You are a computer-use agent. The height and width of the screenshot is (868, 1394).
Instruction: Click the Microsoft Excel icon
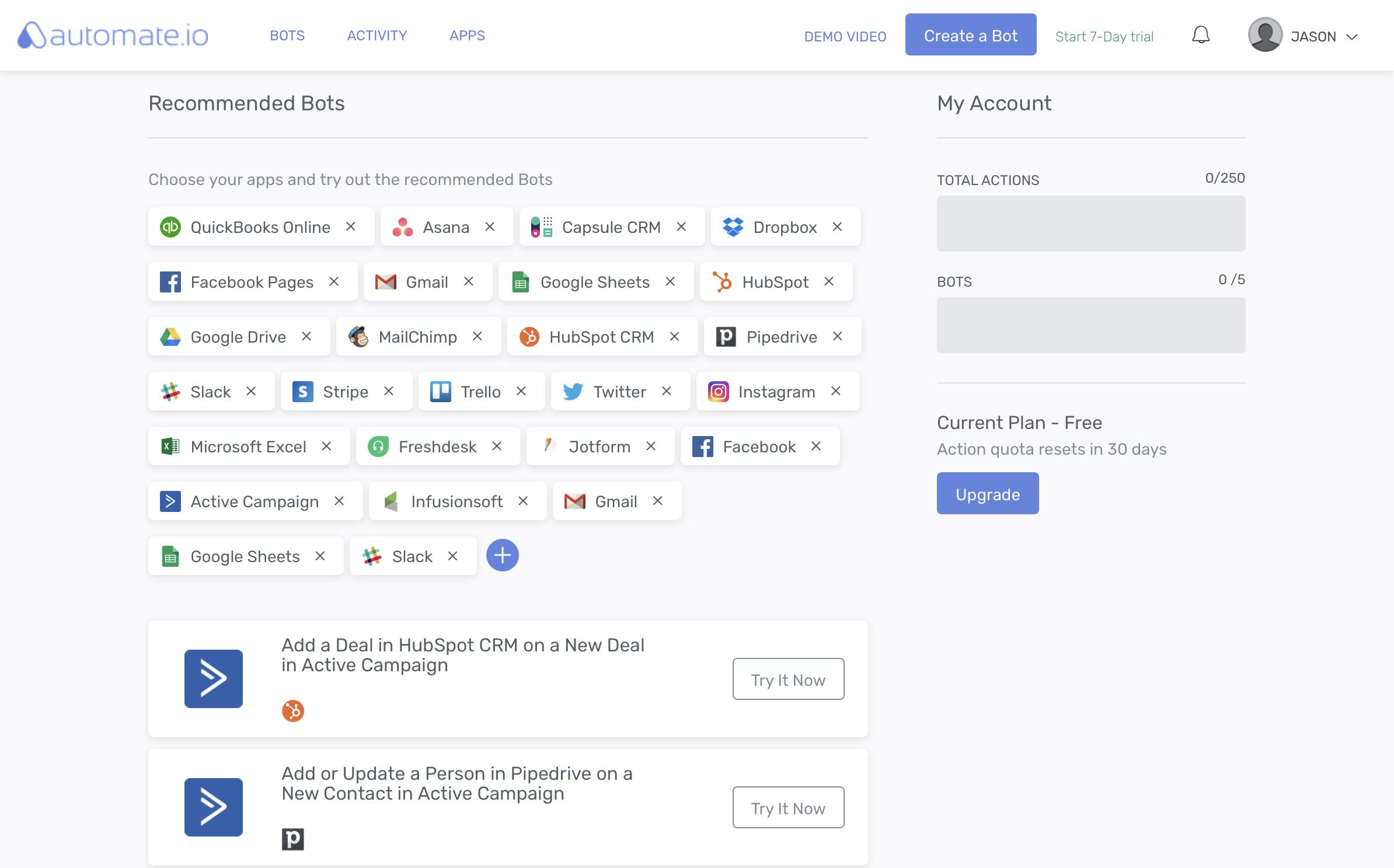point(170,447)
